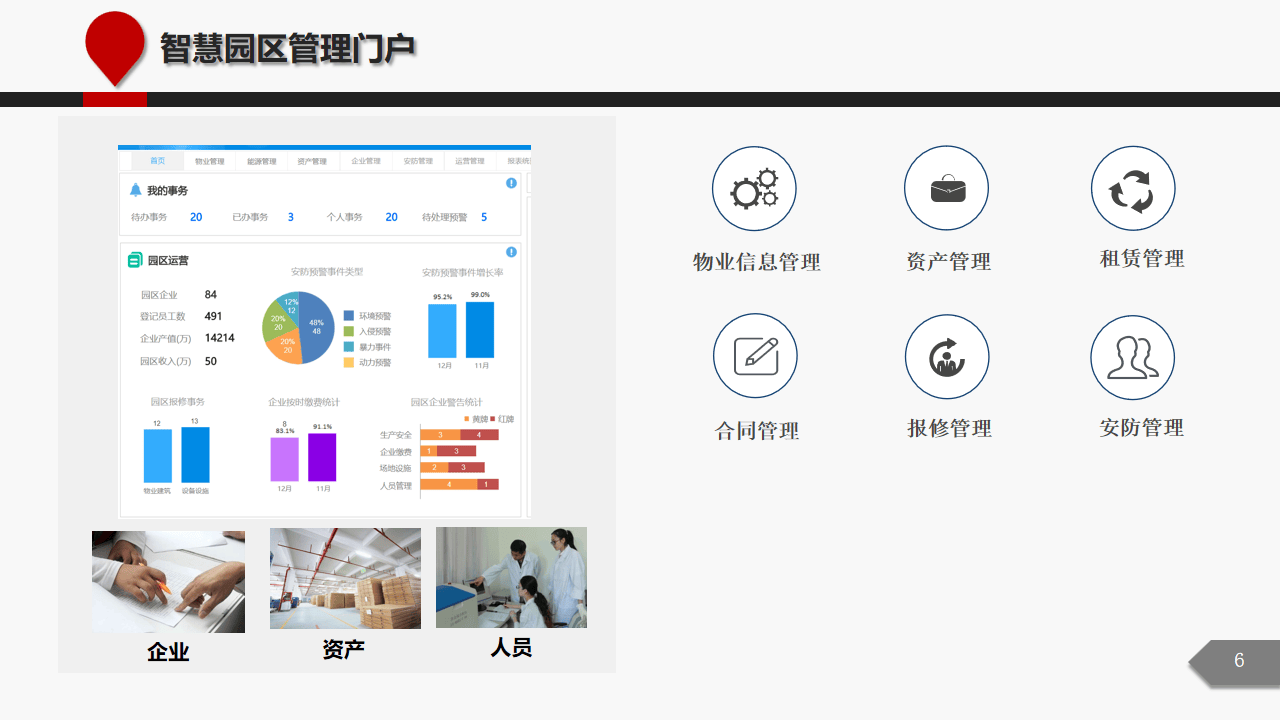
Task: Click the info icon in 我的事务 panel
Action: tap(511, 183)
